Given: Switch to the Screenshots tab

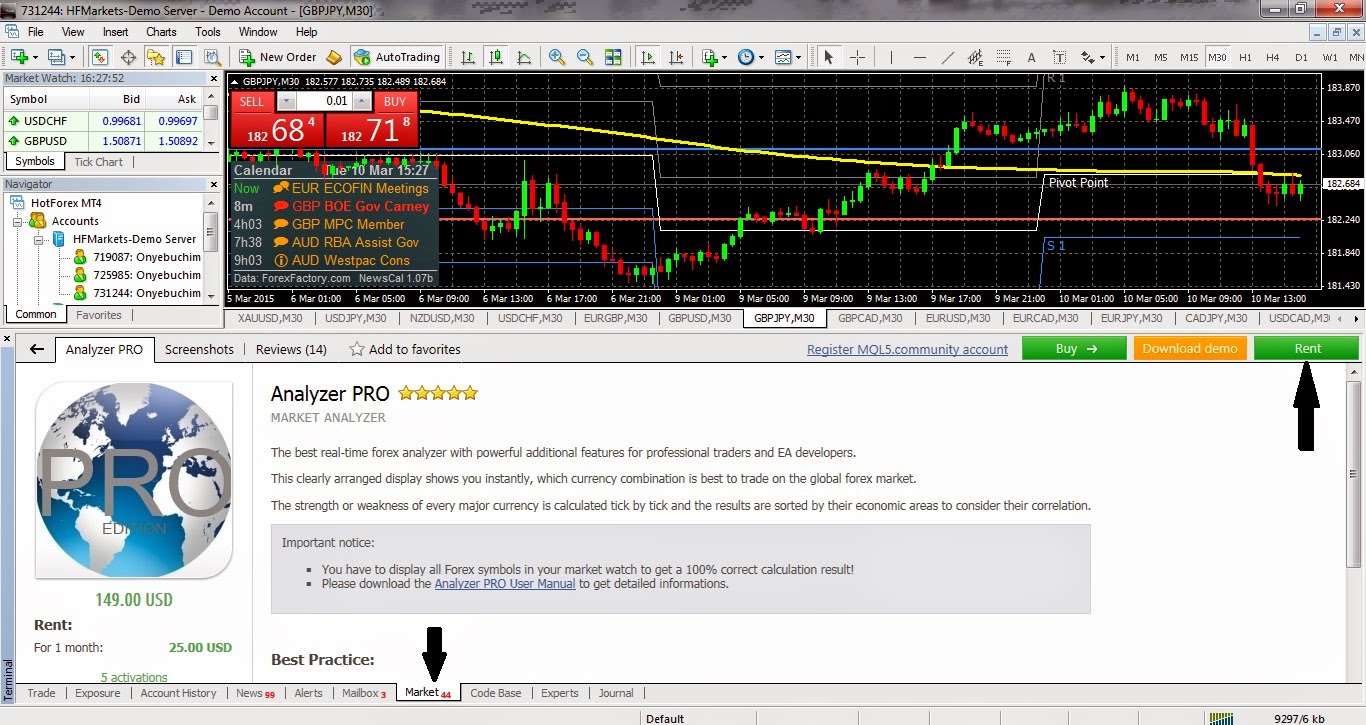Looking at the screenshot, I should point(199,349).
